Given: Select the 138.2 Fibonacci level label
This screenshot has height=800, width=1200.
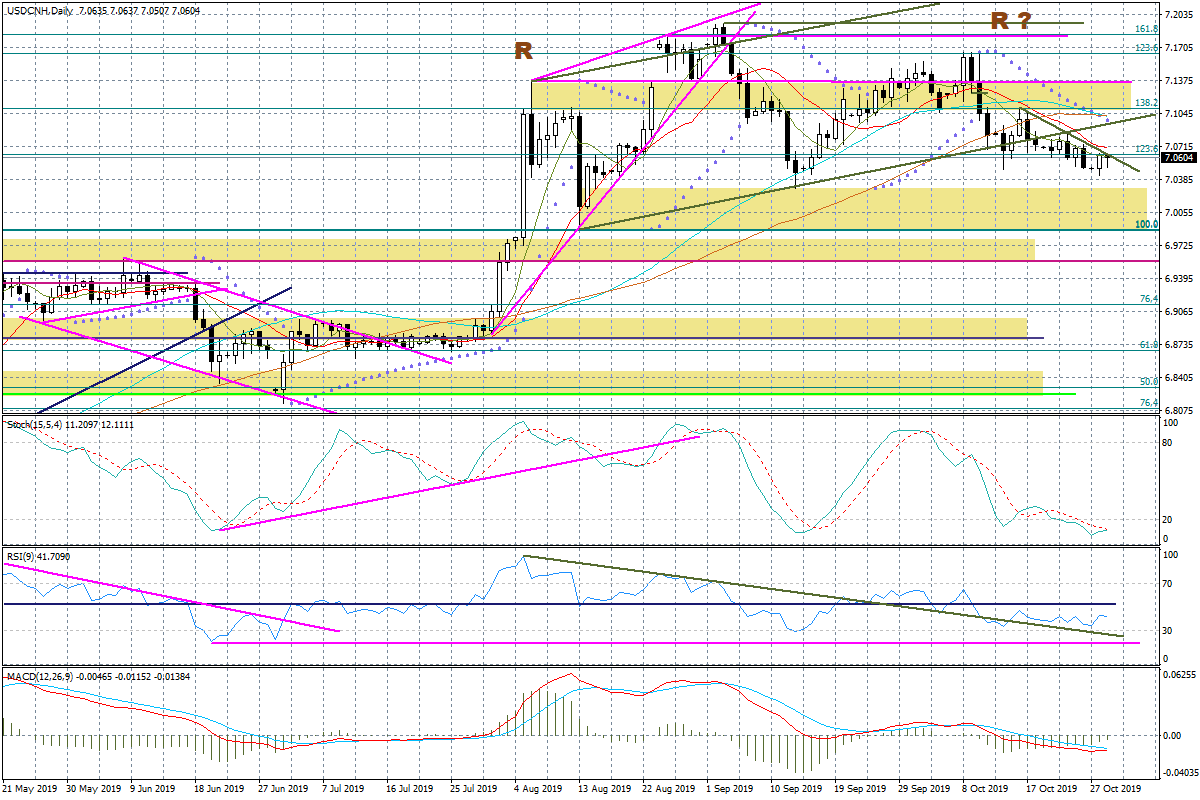Looking at the screenshot, I should (1147, 103).
